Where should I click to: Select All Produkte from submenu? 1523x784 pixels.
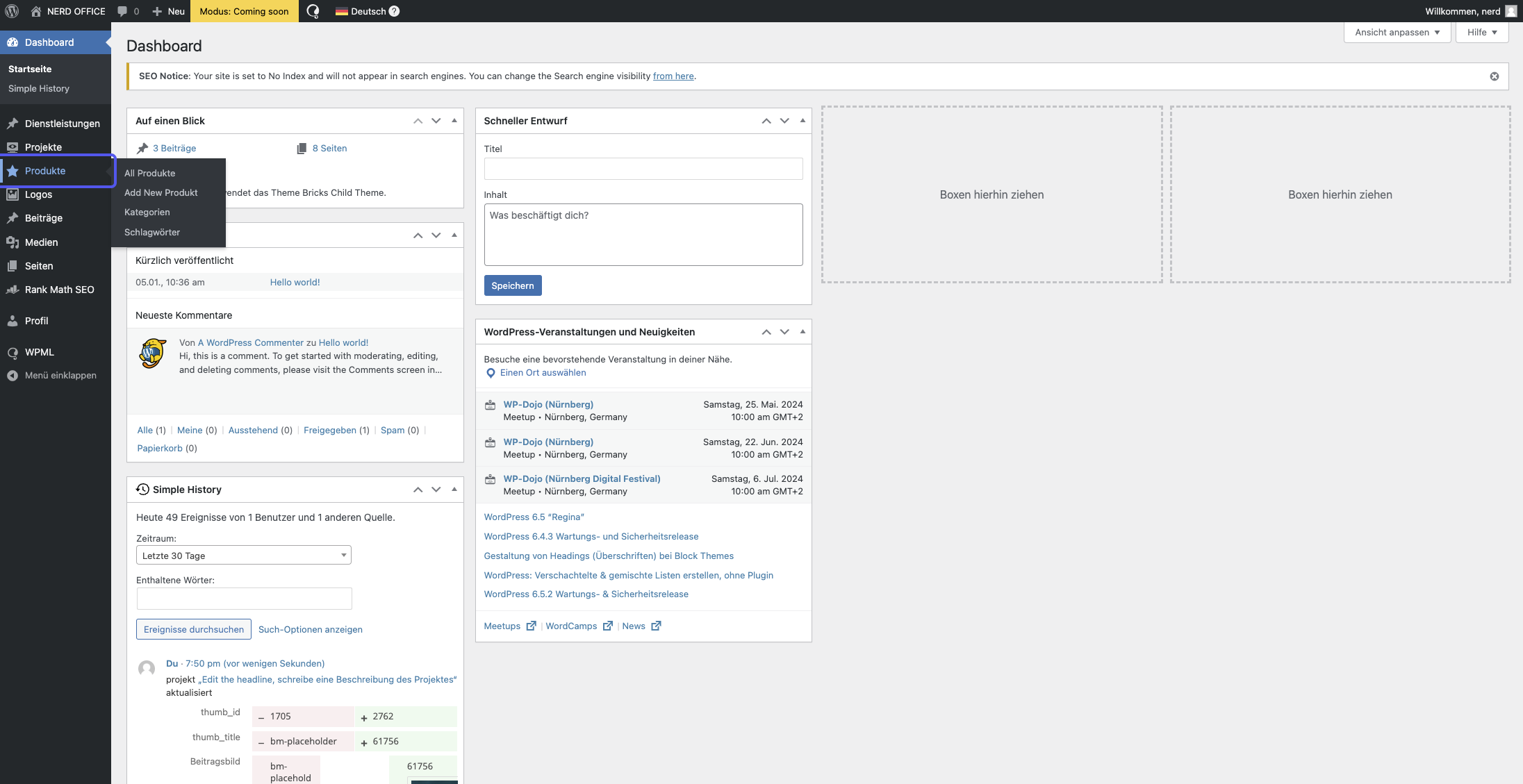point(150,173)
